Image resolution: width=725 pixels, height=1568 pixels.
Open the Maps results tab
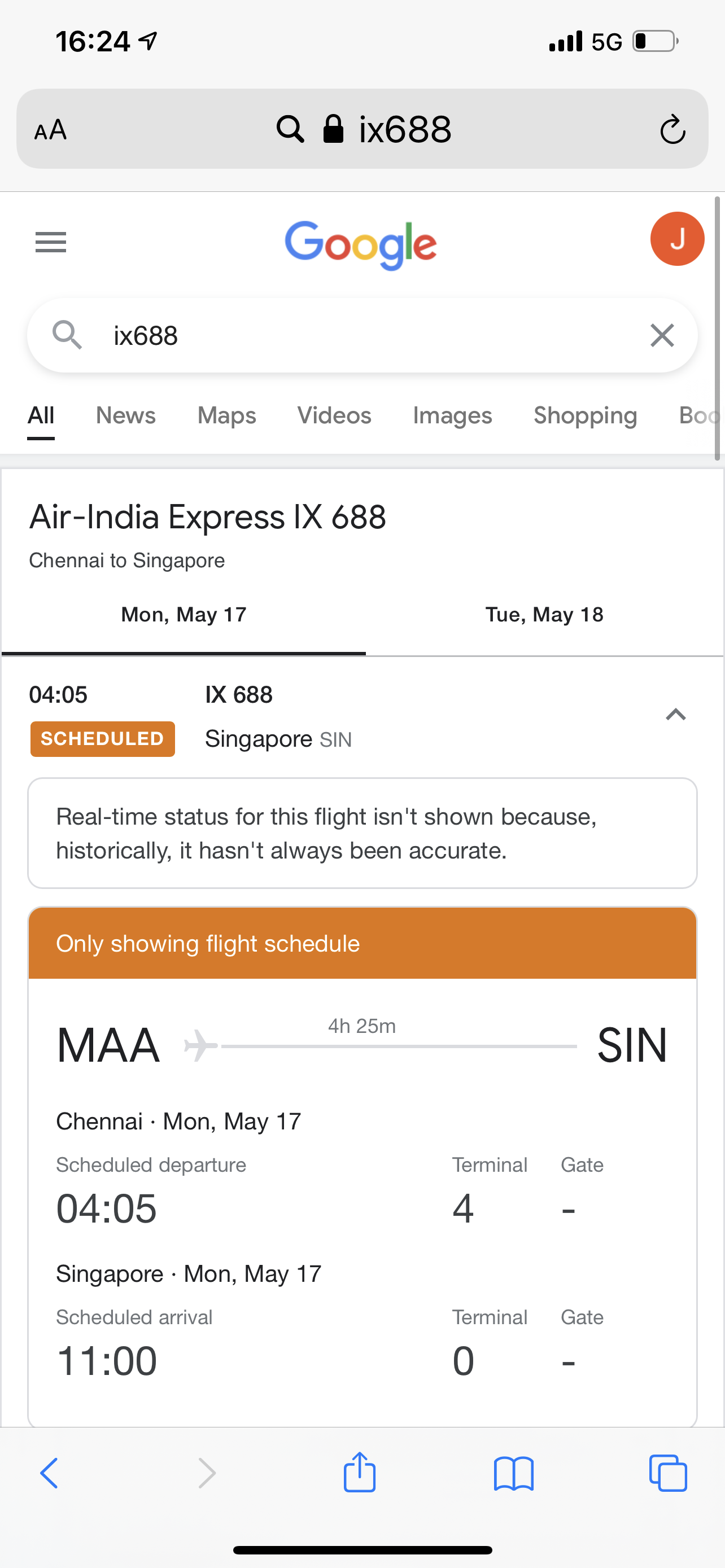(x=226, y=416)
